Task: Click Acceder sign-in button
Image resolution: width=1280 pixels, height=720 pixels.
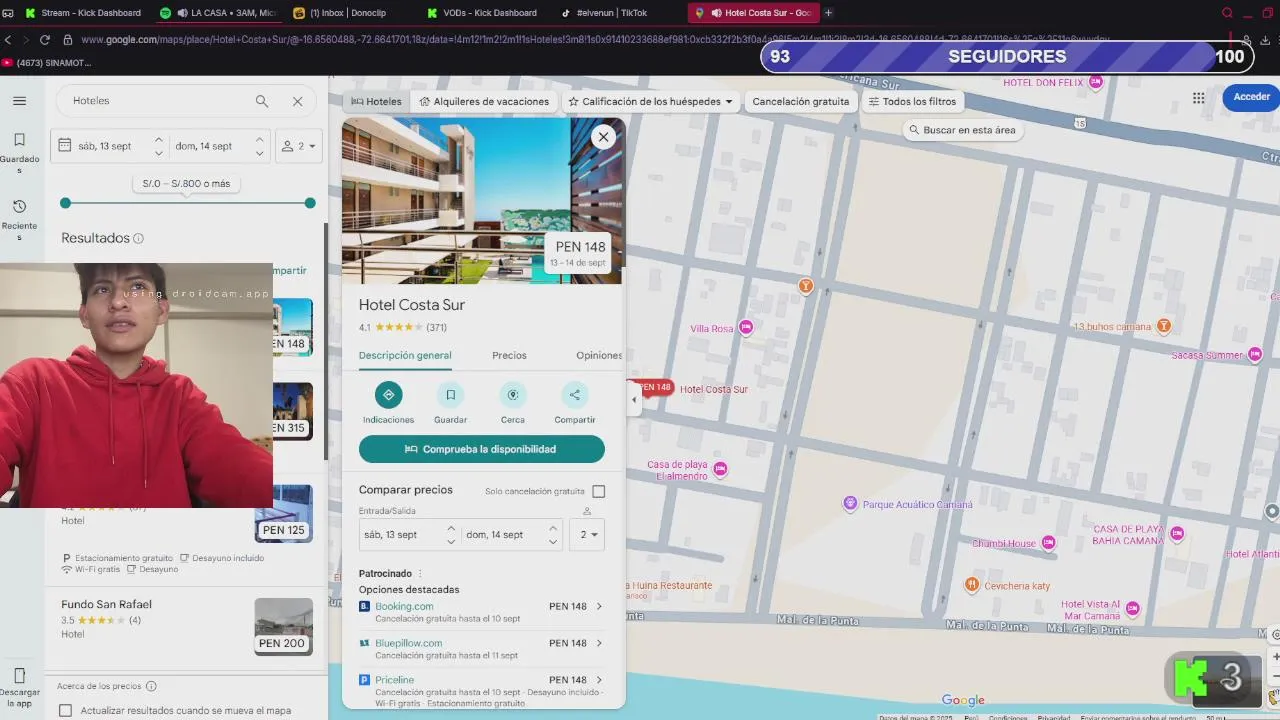Action: [1251, 97]
